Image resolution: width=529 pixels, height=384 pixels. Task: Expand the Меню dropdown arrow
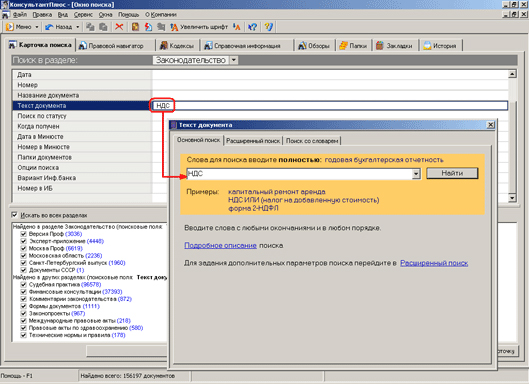(37, 27)
